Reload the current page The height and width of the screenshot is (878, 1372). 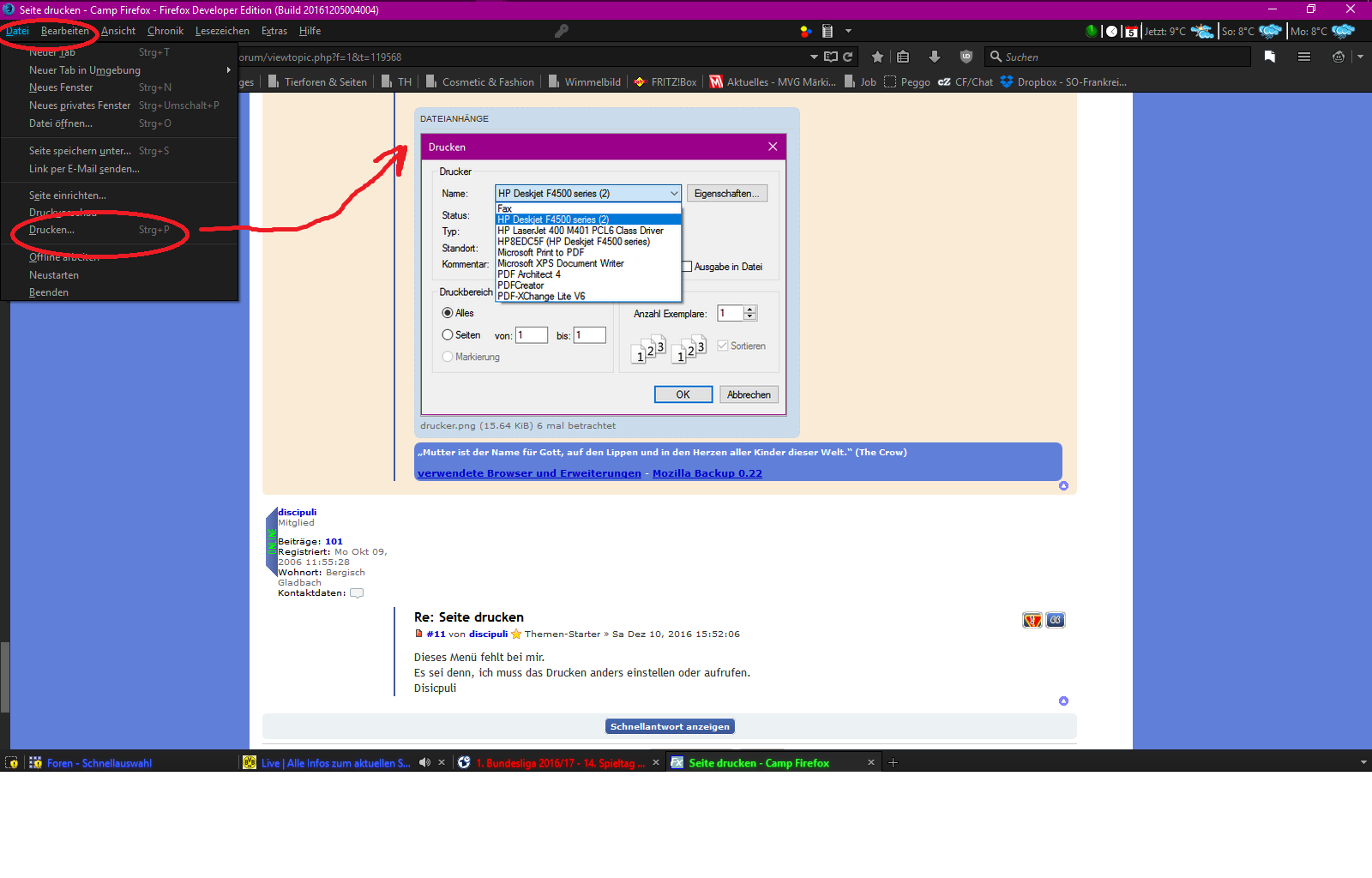click(848, 57)
